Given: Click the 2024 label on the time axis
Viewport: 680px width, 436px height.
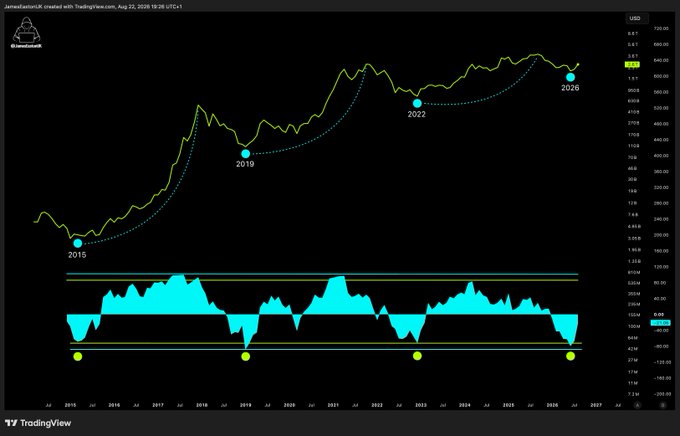Looking at the screenshot, I should [464, 405].
